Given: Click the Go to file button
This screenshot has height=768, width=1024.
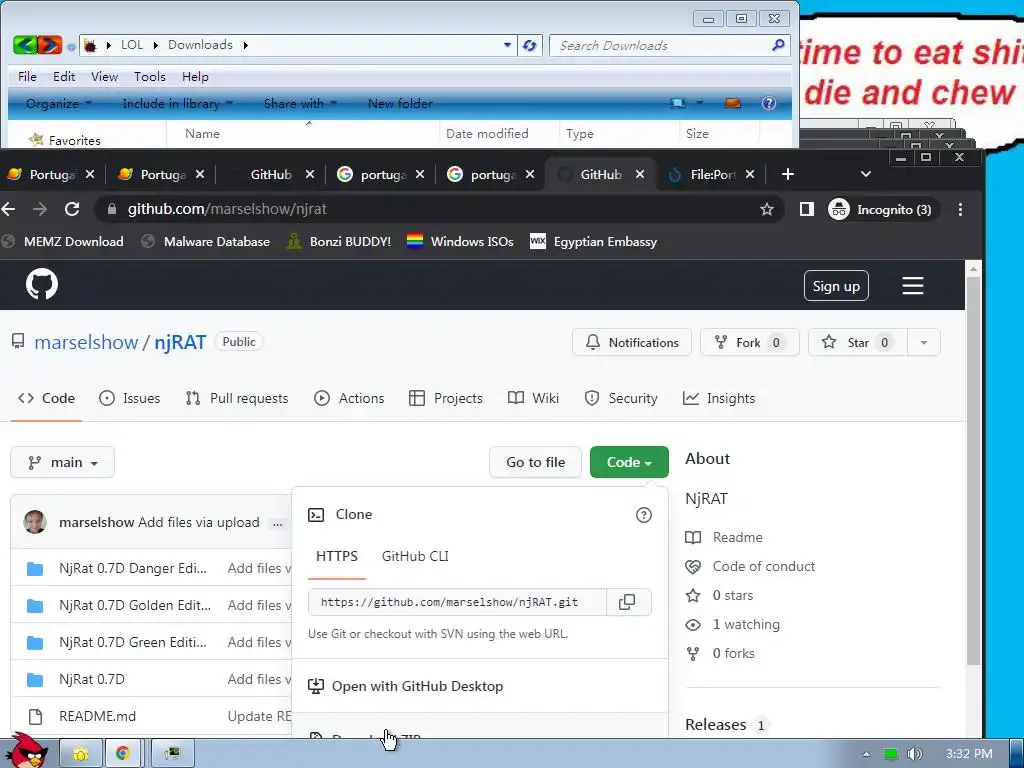Looking at the screenshot, I should click(536, 462).
